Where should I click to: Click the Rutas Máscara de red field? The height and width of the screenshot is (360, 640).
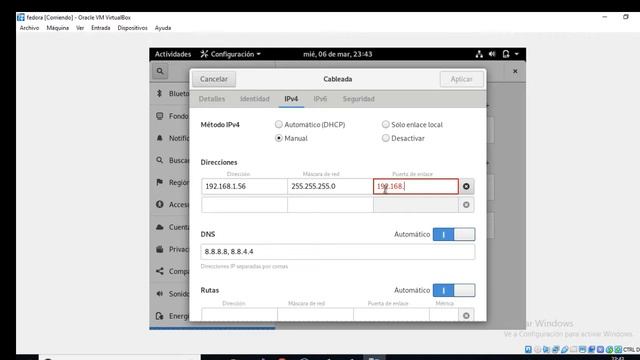315,315
